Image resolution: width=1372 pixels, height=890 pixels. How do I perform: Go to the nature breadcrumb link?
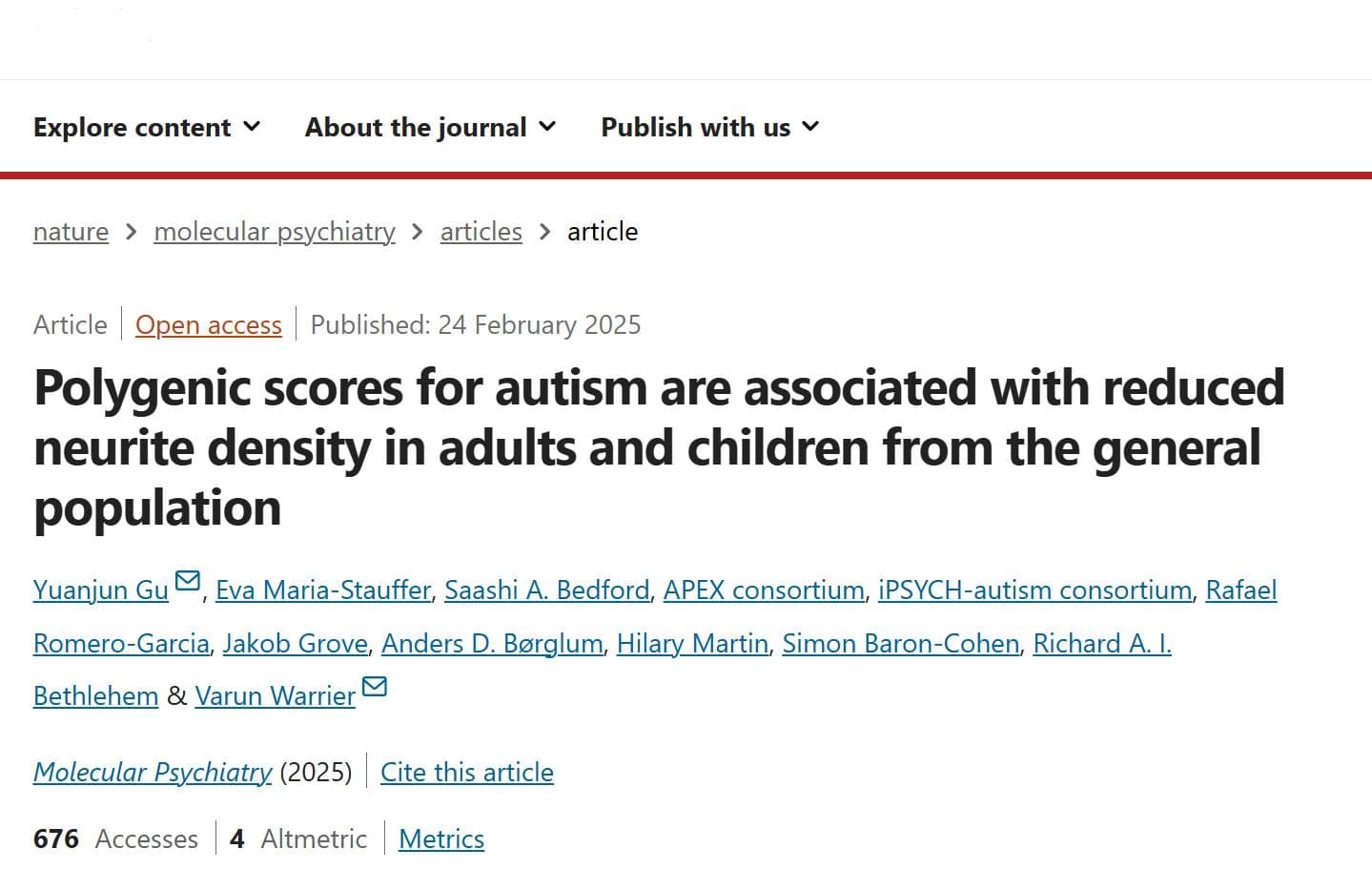[x=71, y=232]
